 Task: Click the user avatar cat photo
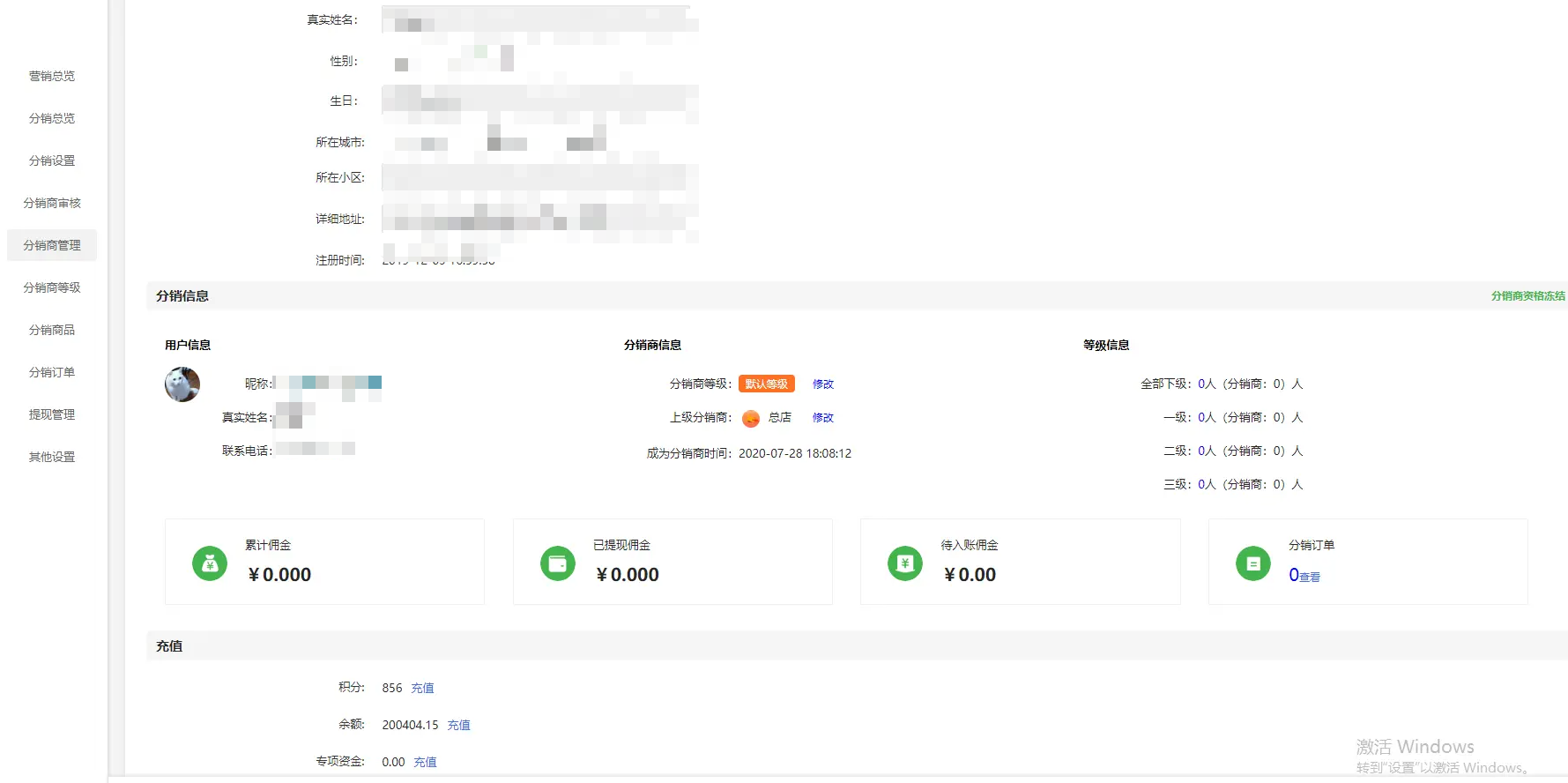182,384
